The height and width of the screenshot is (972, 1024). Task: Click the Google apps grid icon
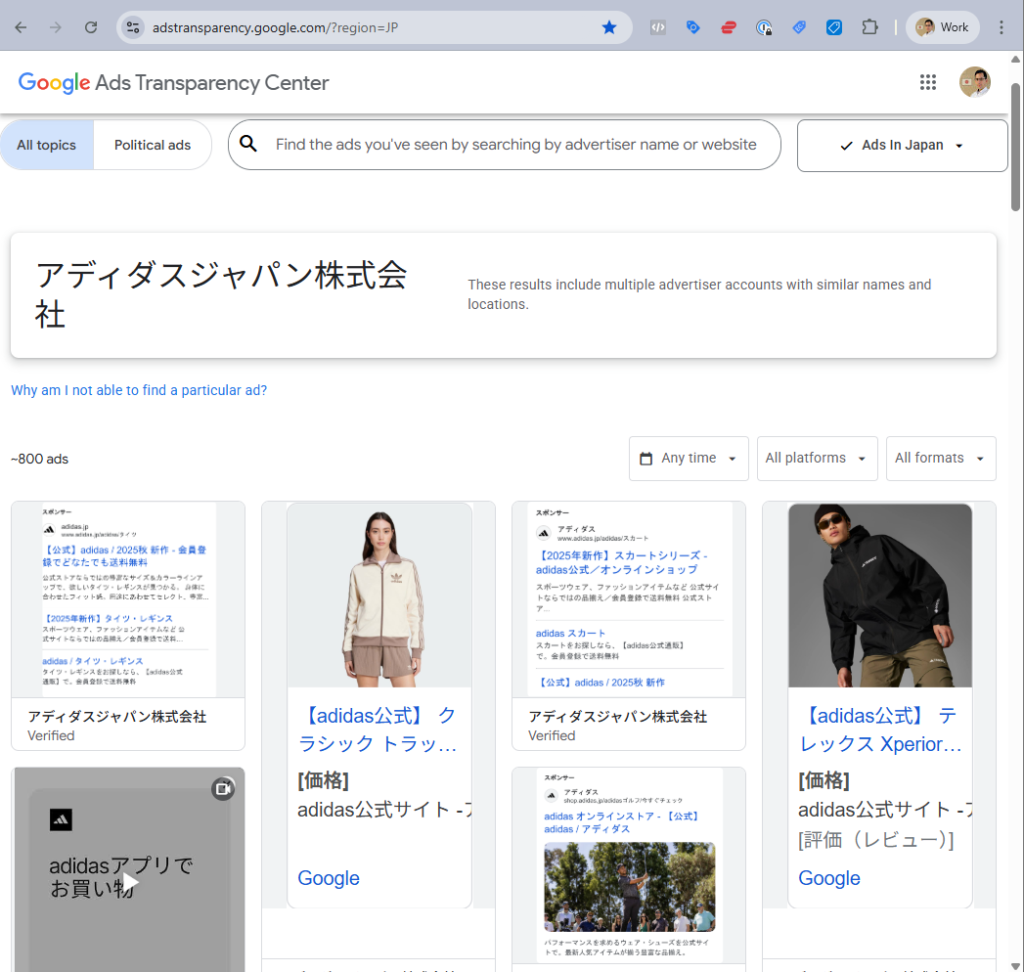(x=928, y=82)
